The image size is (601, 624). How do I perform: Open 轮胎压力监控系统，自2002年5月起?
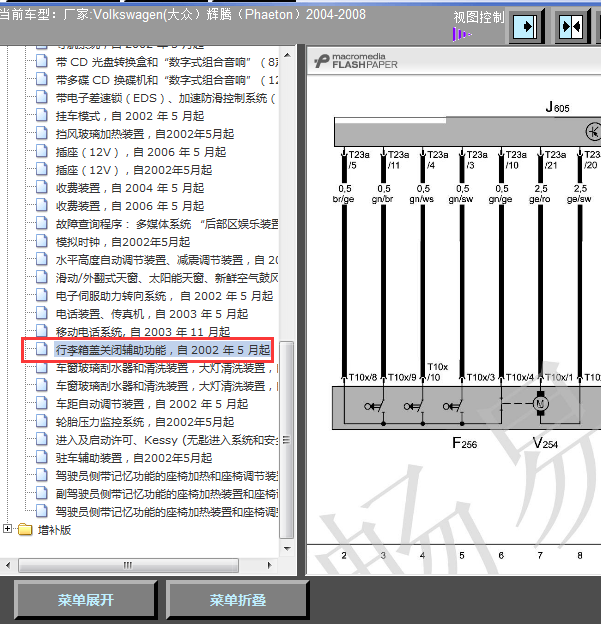[x=145, y=422]
